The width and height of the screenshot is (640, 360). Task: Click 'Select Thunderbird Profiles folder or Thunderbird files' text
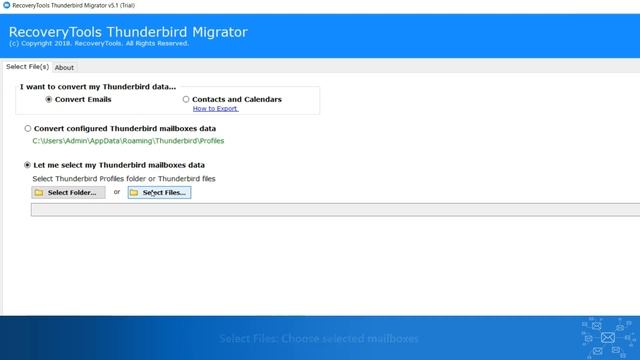pyautogui.click(x=124, y=179)
